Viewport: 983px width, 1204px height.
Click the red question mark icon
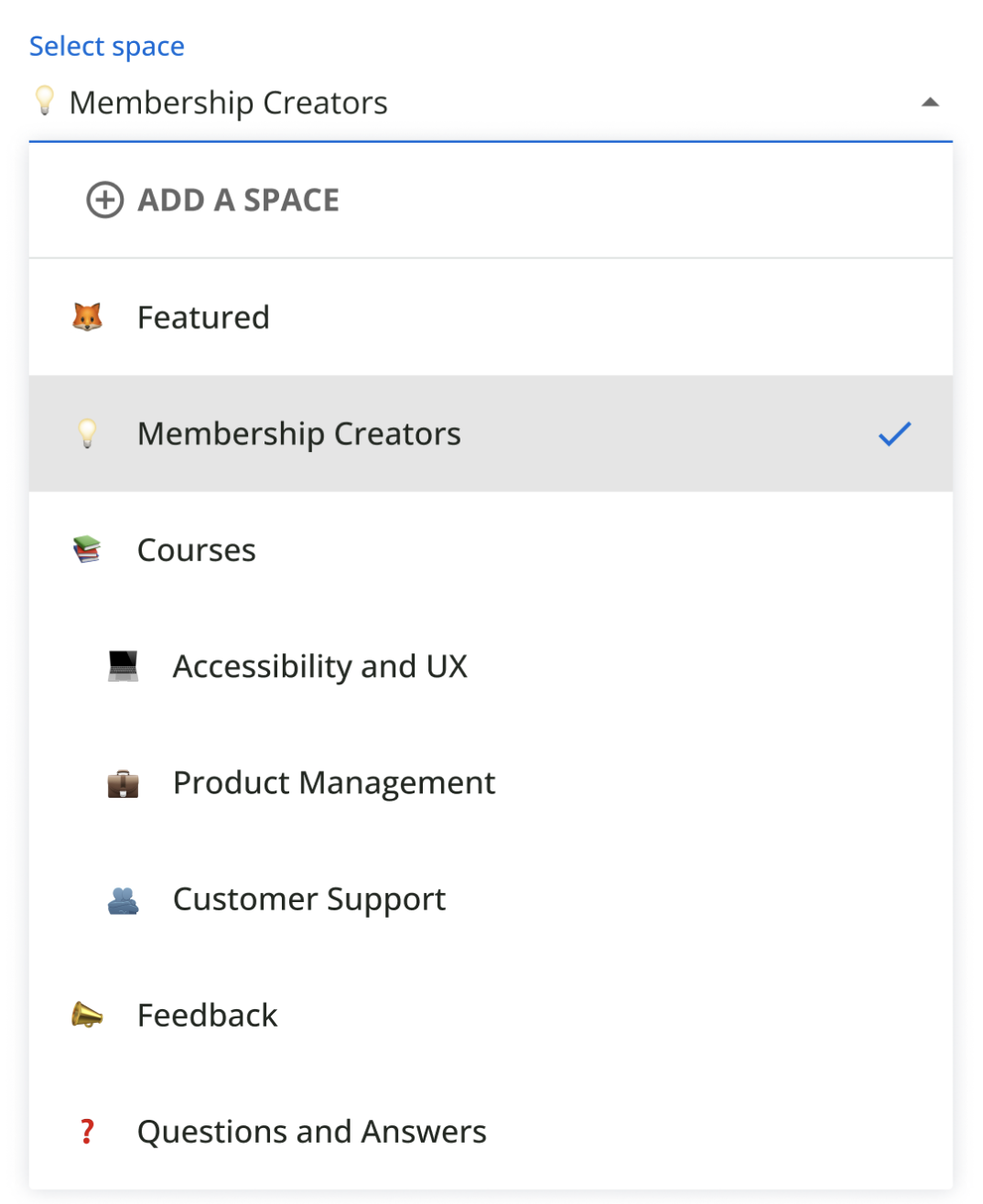(x=87, y=1132)
